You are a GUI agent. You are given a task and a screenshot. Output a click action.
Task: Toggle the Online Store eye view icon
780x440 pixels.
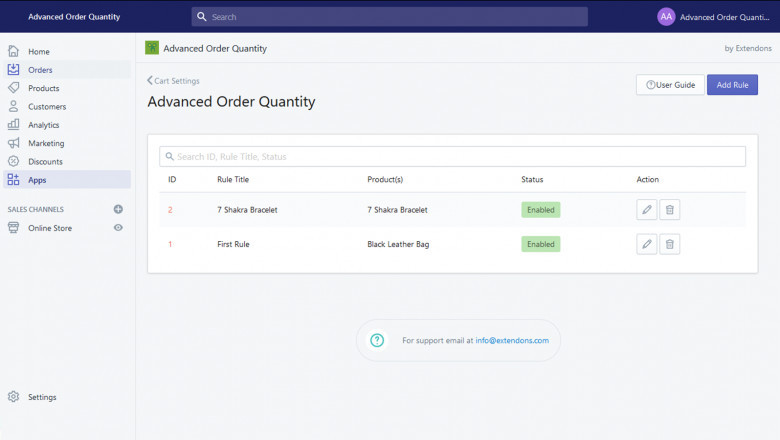point(118,228)
